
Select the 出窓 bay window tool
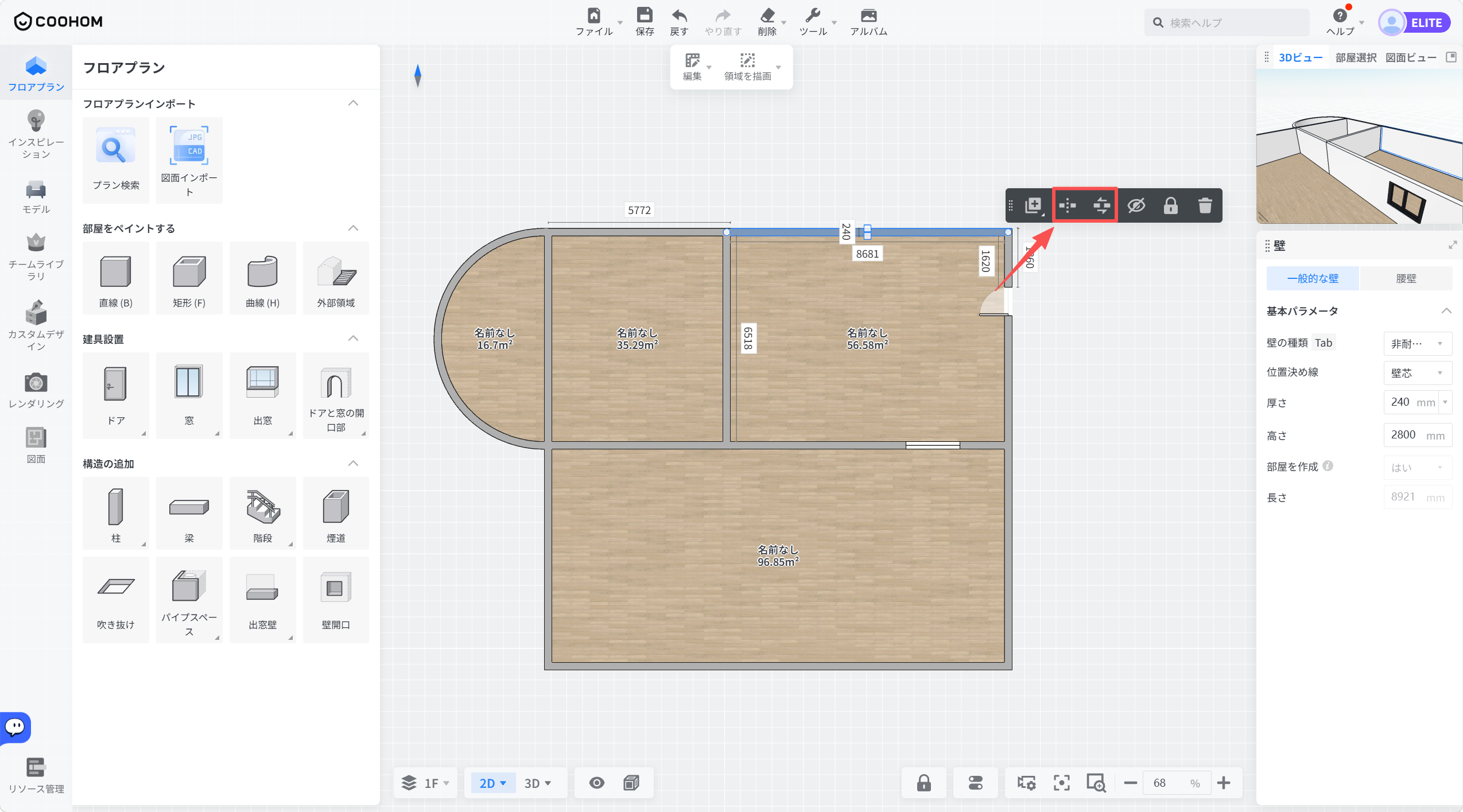coord(263,395)
